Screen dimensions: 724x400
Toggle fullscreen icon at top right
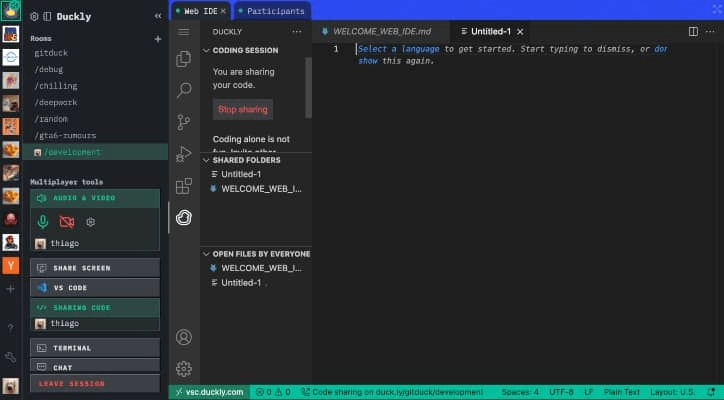[x=717, y=10]
